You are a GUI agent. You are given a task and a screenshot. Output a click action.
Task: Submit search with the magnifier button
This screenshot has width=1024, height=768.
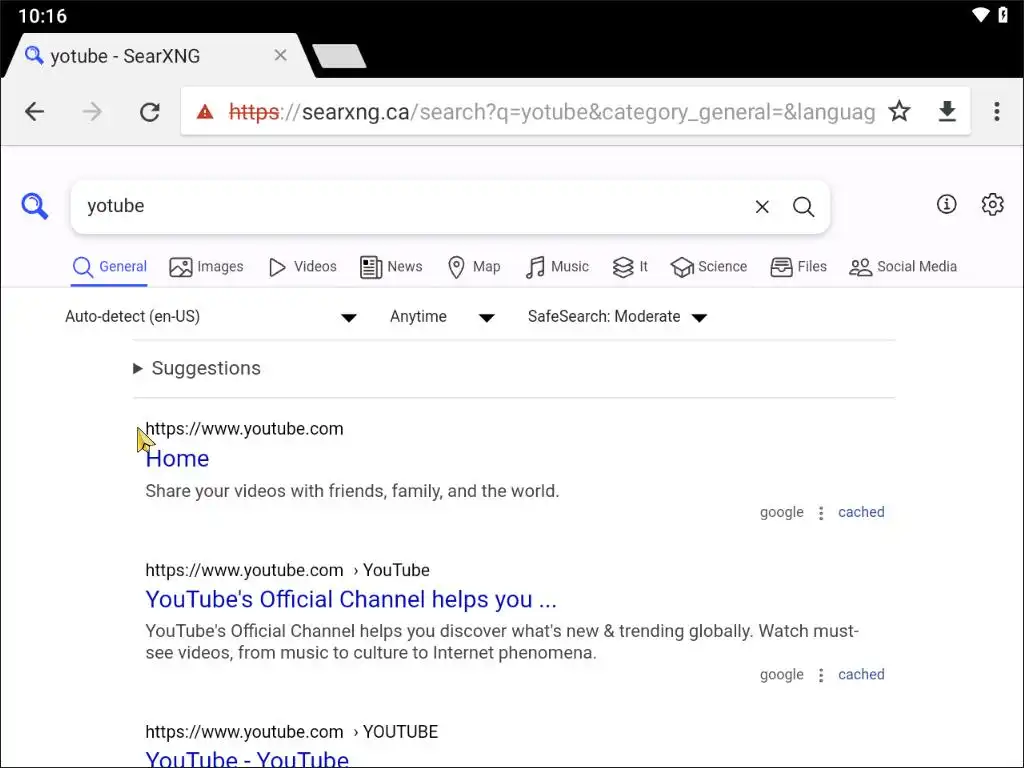pyautogui.click(x=803, y=207)
